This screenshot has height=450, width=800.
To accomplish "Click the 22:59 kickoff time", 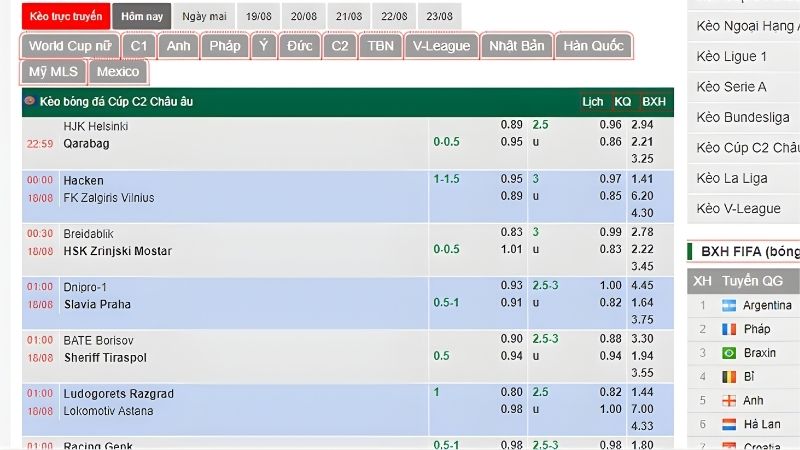I will pos(40,144).
